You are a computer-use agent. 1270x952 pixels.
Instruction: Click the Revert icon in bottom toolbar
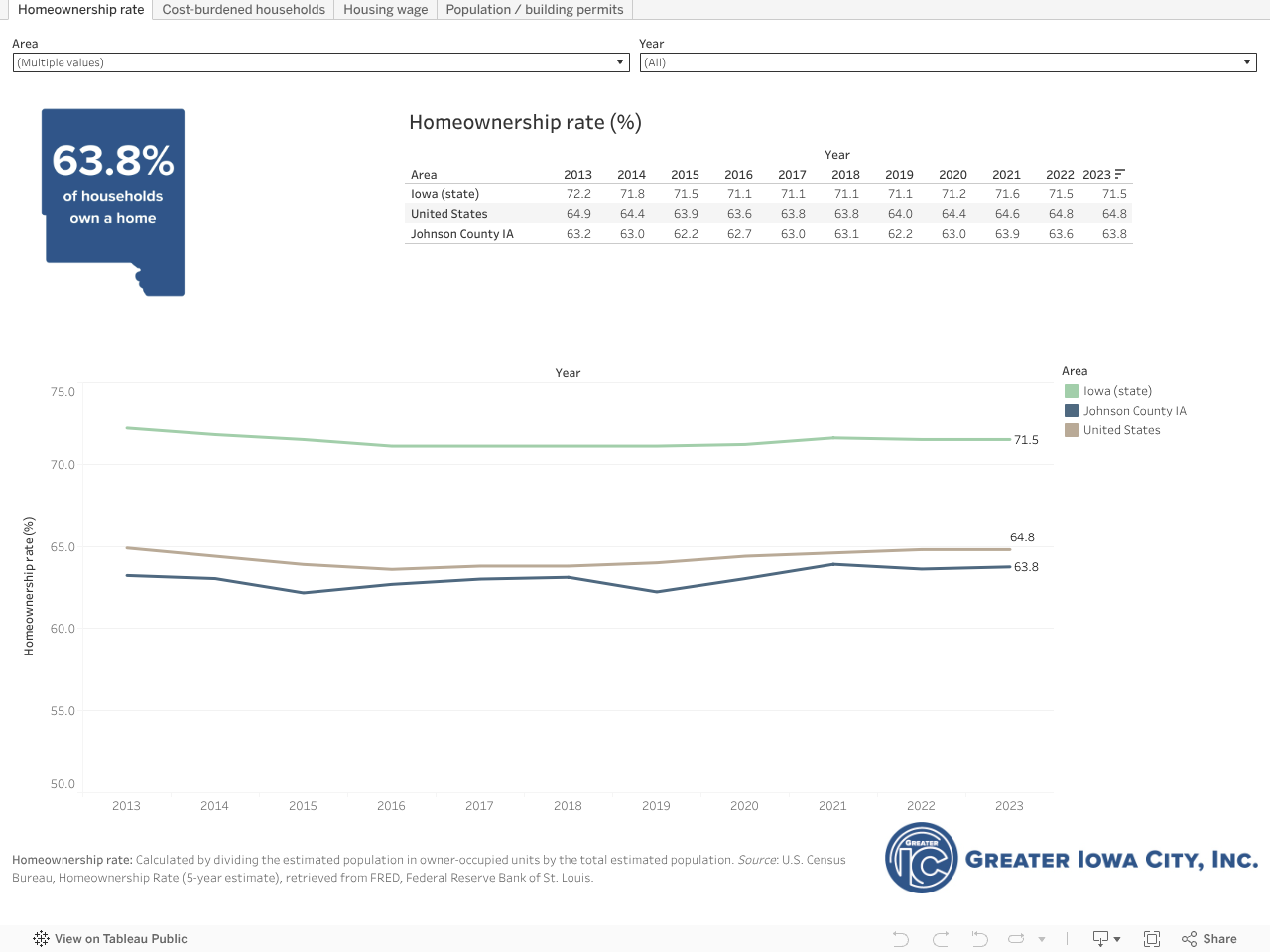tap(979, 939)
